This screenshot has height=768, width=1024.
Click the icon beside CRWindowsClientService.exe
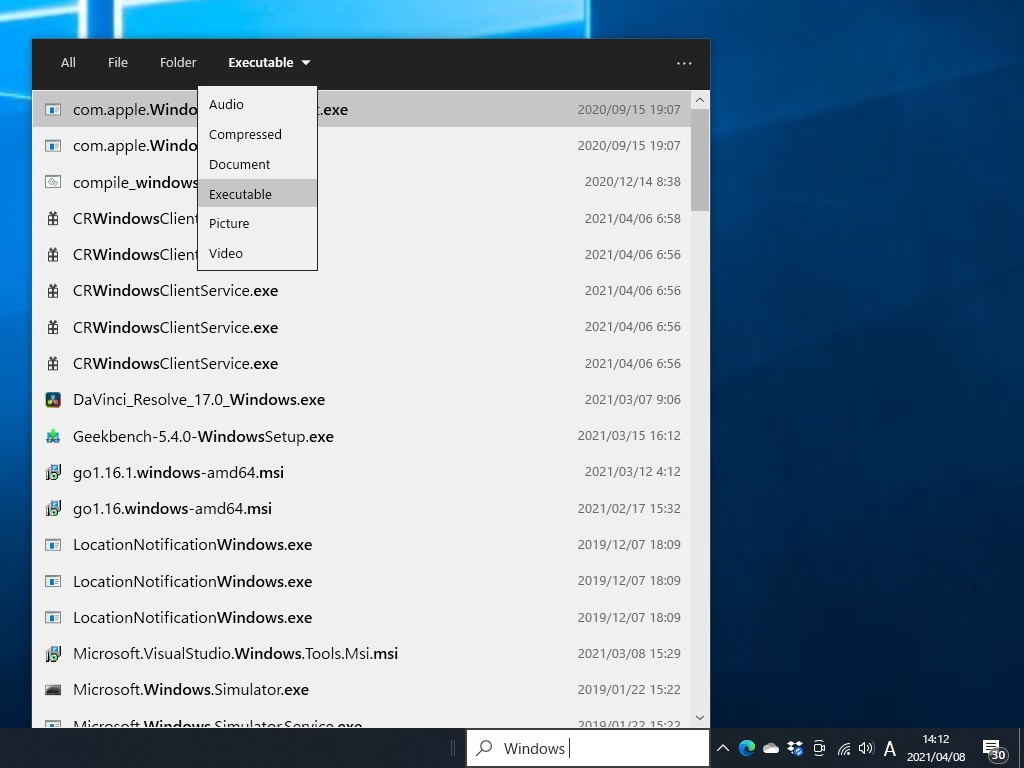pos(53,290)
